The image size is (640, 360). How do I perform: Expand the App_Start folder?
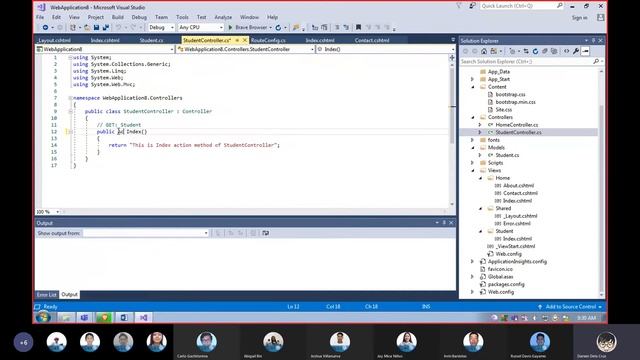coord(473,79)
